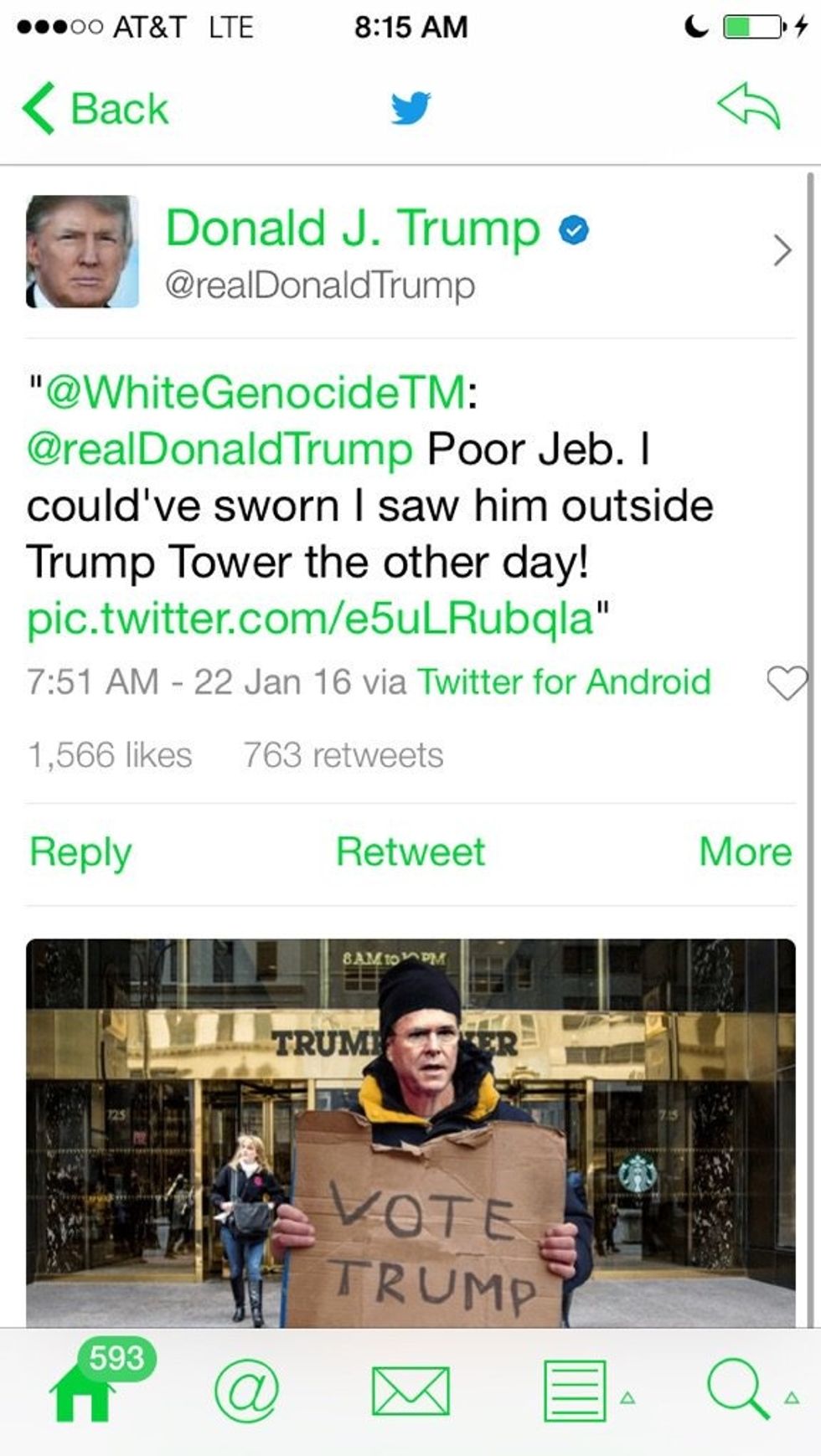Tap the blue Twitter bird logo
This screenshot has width=821, height=1456.
coord(410,108)
